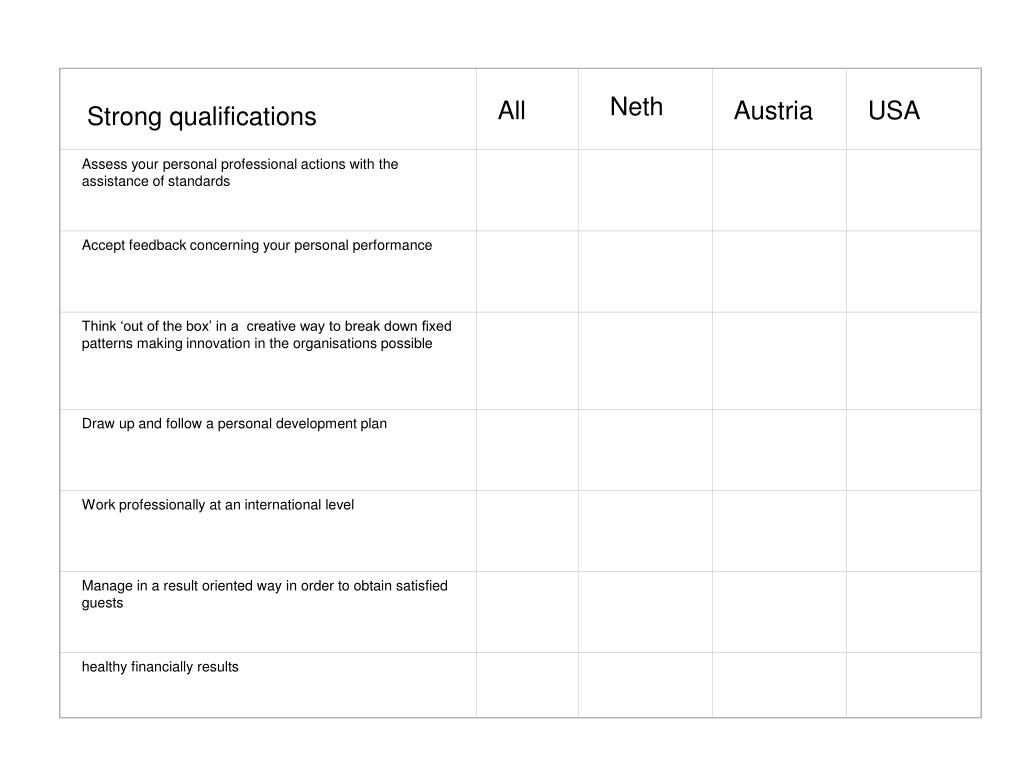
Task: Click empty USA cell for 'Work professionally' row
Action: 914,531
